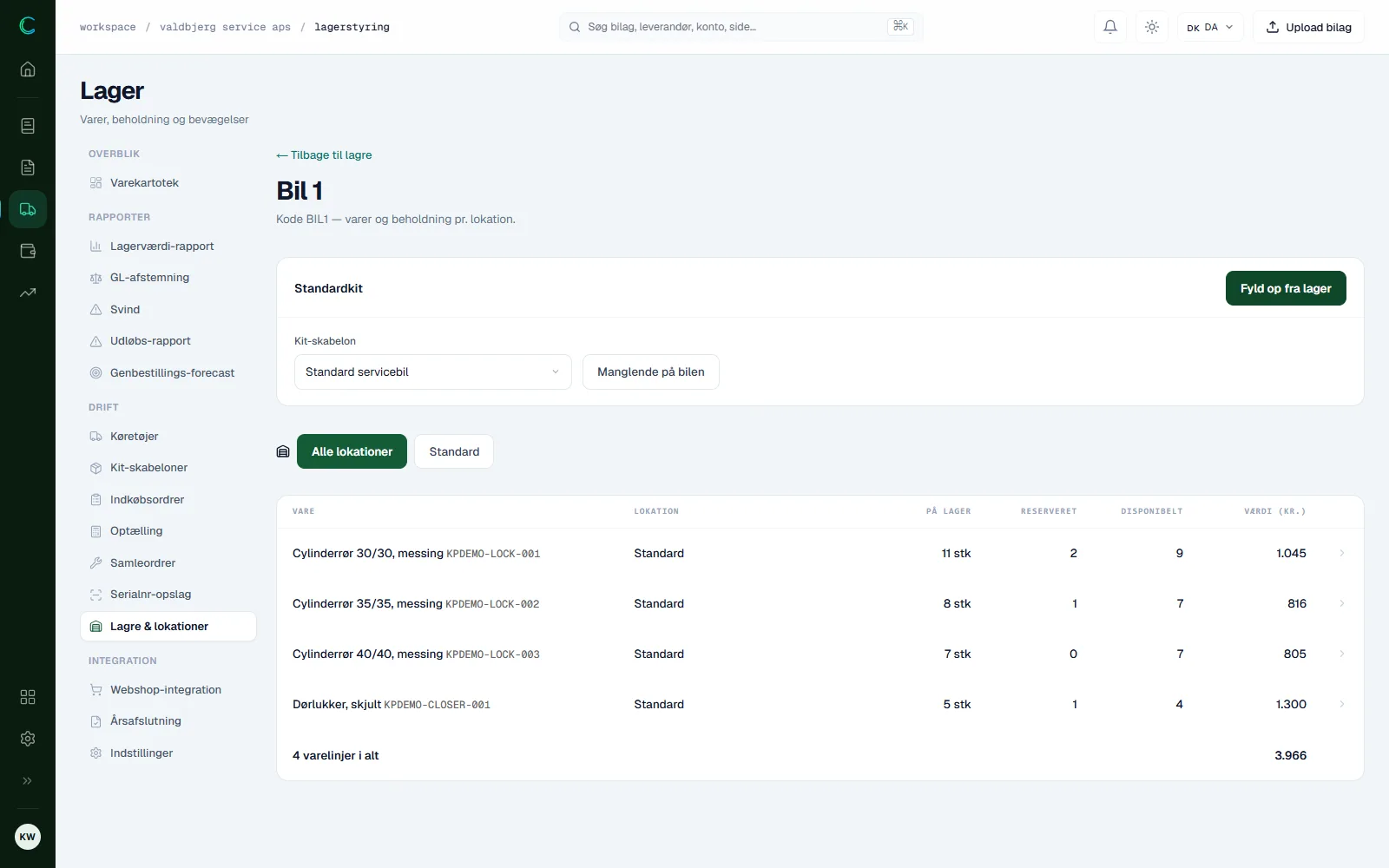Open the trend chart icon in rail

pyautogui.click(x=28, y=293)
